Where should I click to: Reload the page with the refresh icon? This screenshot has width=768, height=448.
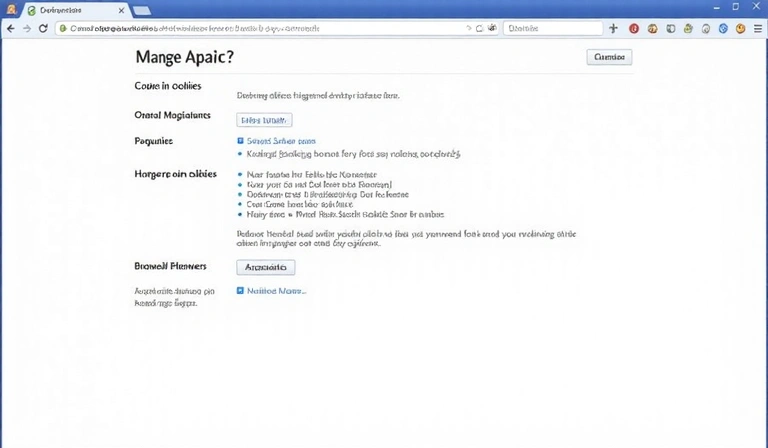43,28
